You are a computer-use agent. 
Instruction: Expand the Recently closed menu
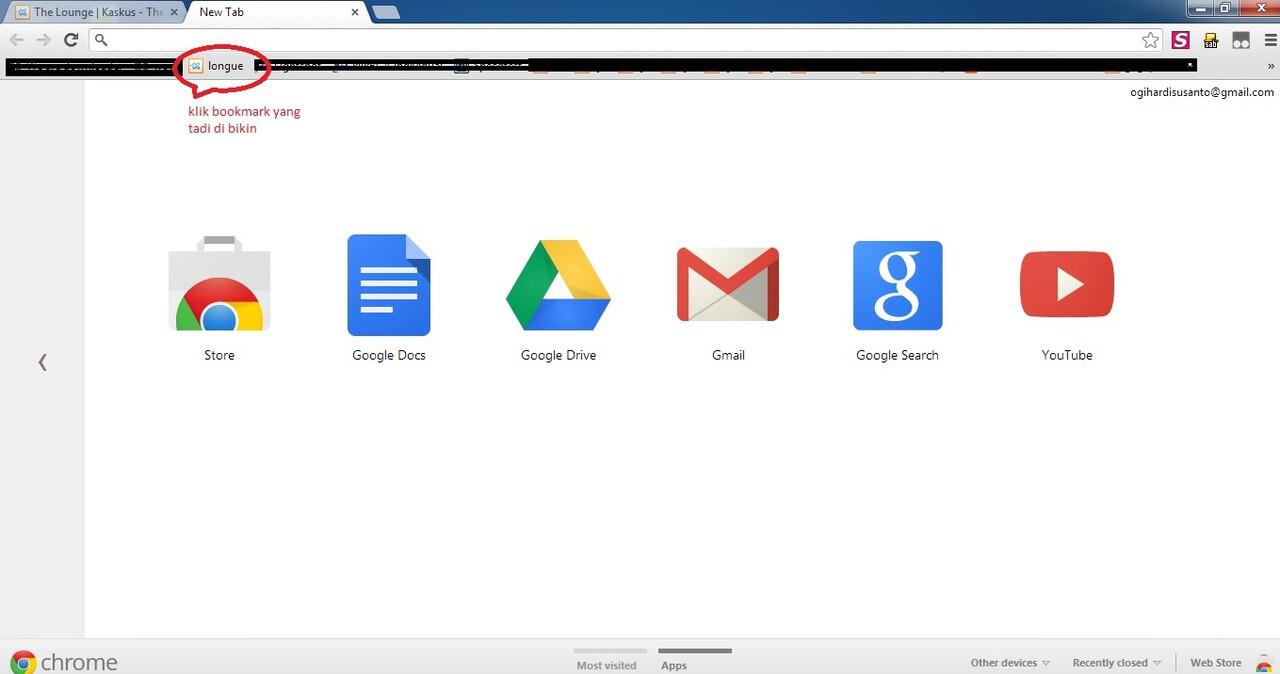1117,663
